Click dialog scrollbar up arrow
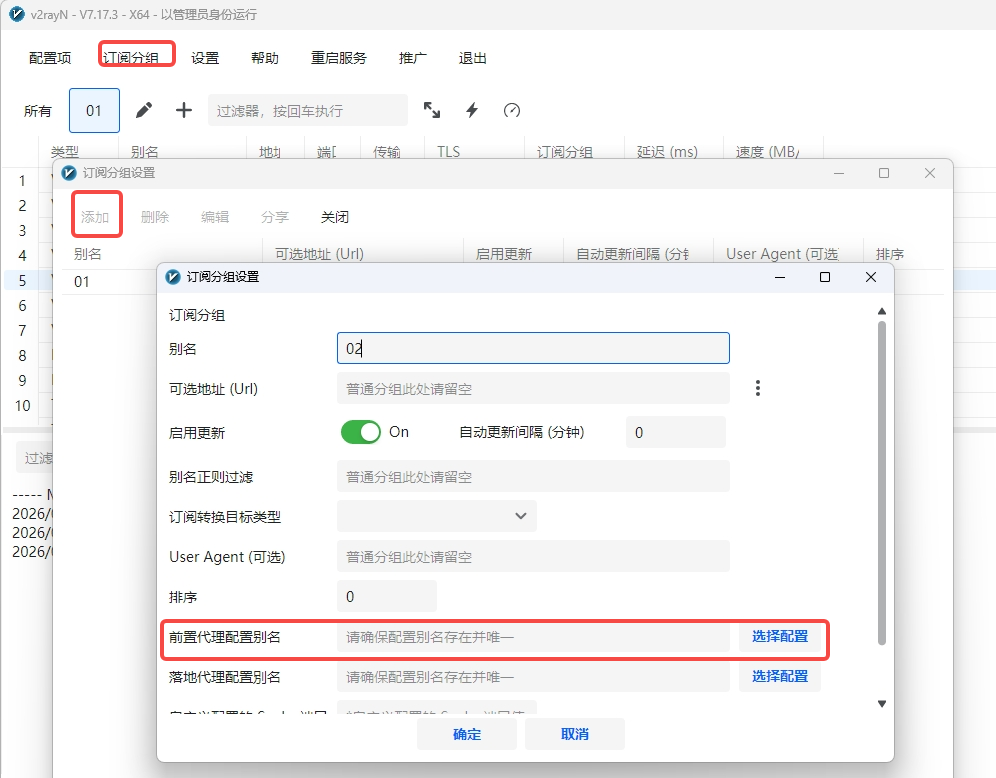The width and height of the screenshot is (996, 778). (x=882, y=311)
